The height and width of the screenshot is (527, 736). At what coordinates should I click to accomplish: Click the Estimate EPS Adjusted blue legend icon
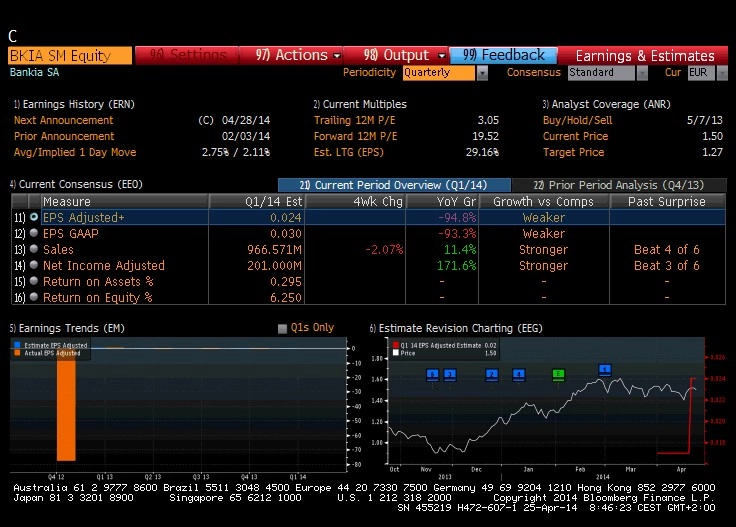pyautogui.click(x=17, y=345)
